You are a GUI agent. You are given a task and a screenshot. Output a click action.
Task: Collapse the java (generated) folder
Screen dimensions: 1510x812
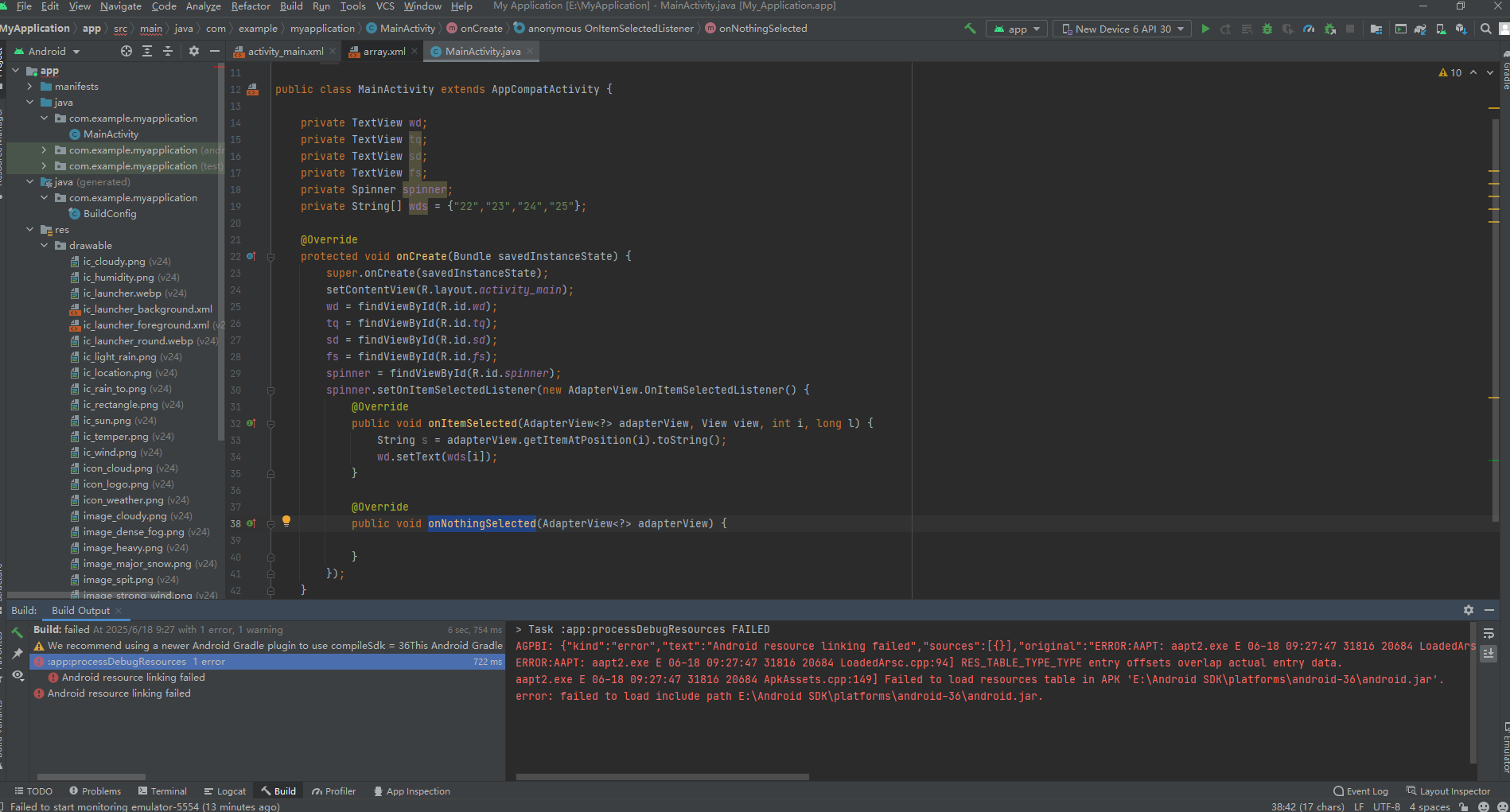tap(30, 182)
